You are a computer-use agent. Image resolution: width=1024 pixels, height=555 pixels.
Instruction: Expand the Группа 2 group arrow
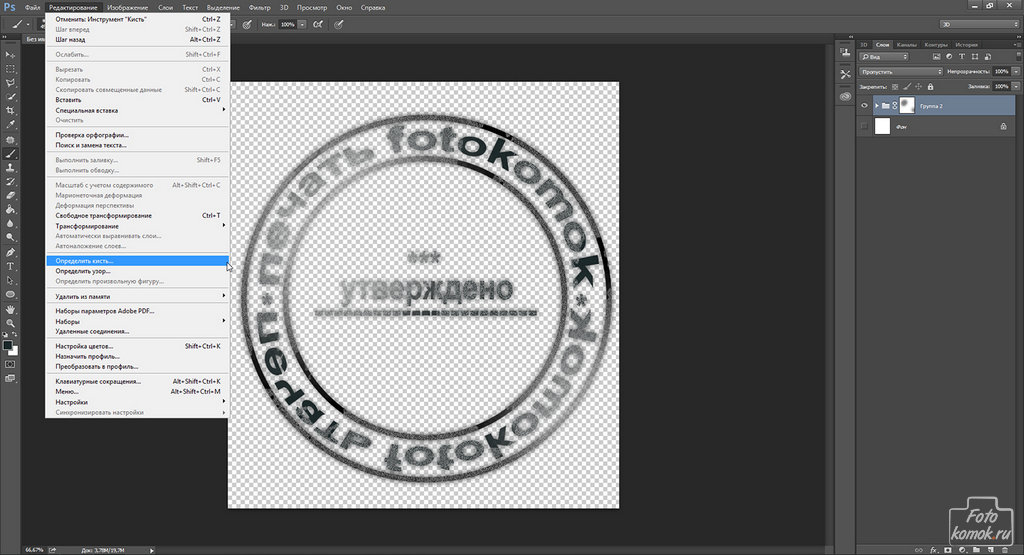(876, 106)
